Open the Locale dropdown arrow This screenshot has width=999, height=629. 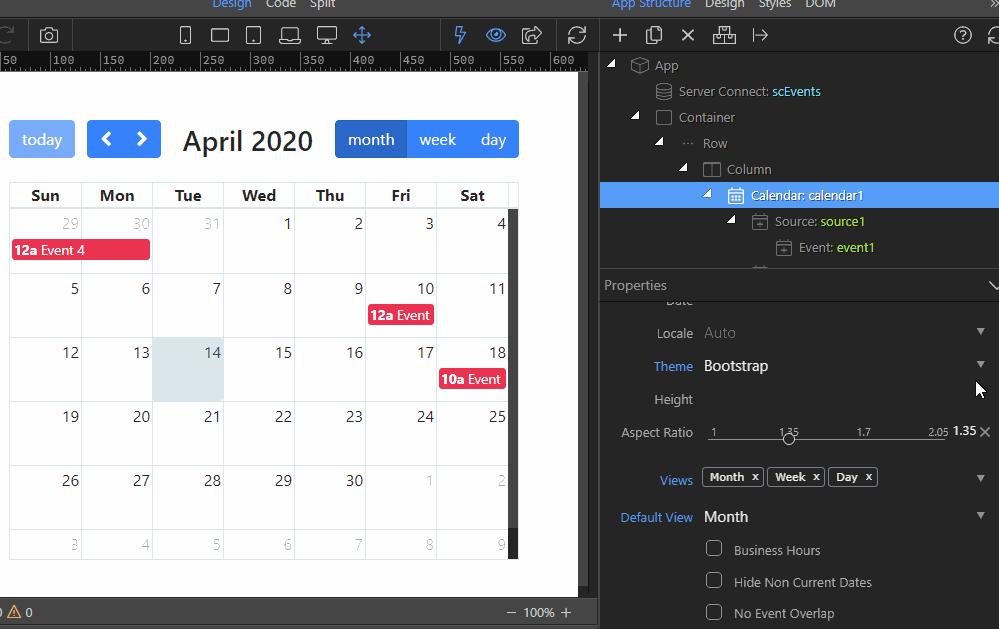click(x=981, y=331)
